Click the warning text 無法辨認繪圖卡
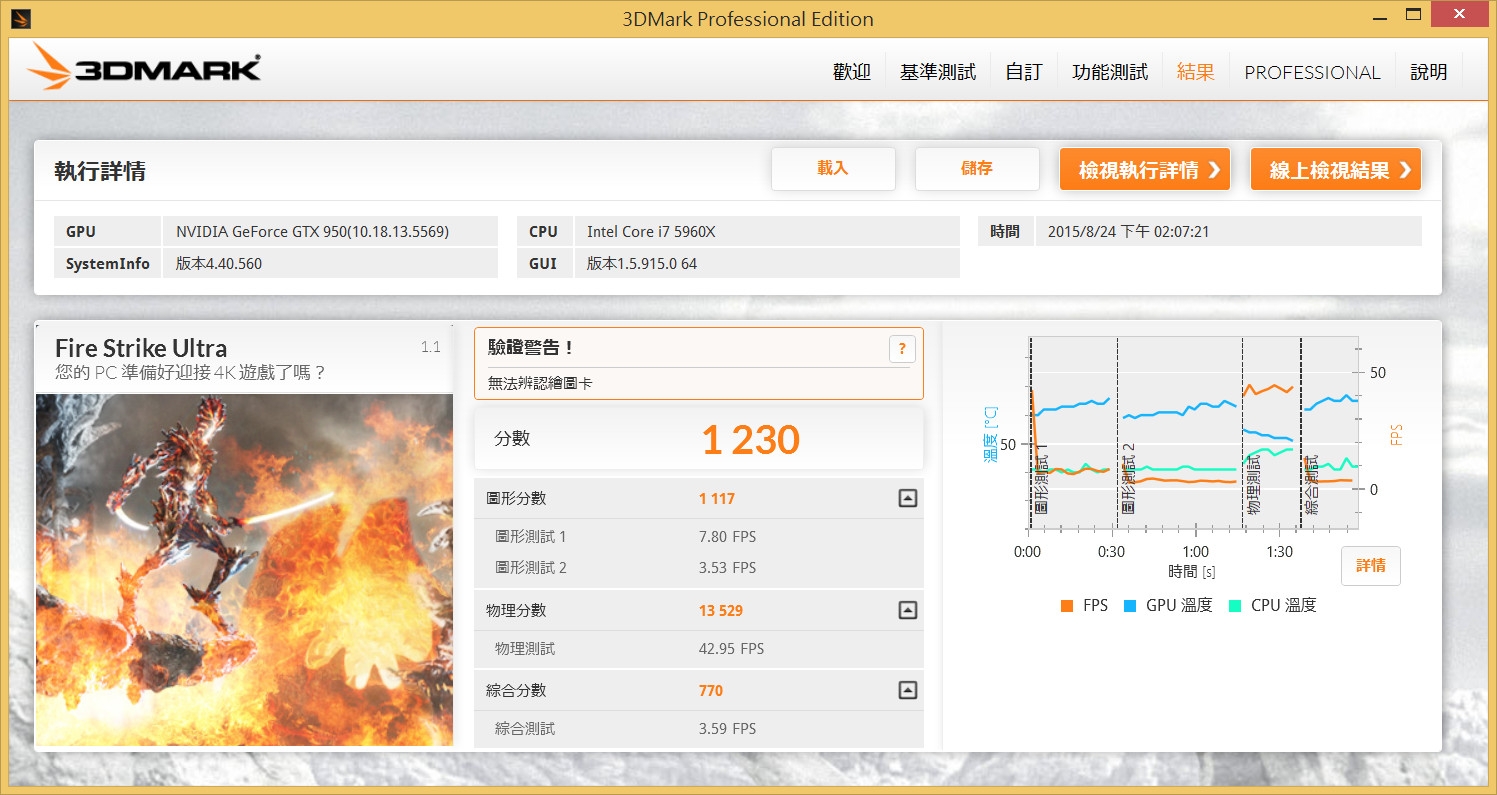 point(540,383)
